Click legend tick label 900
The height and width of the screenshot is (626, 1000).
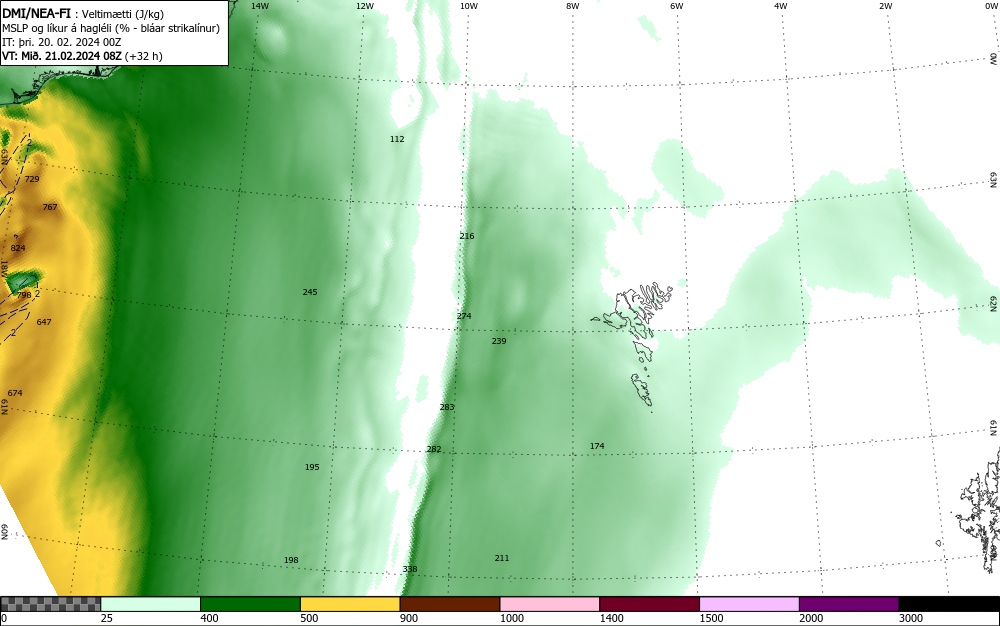click(x=409, y=618)
